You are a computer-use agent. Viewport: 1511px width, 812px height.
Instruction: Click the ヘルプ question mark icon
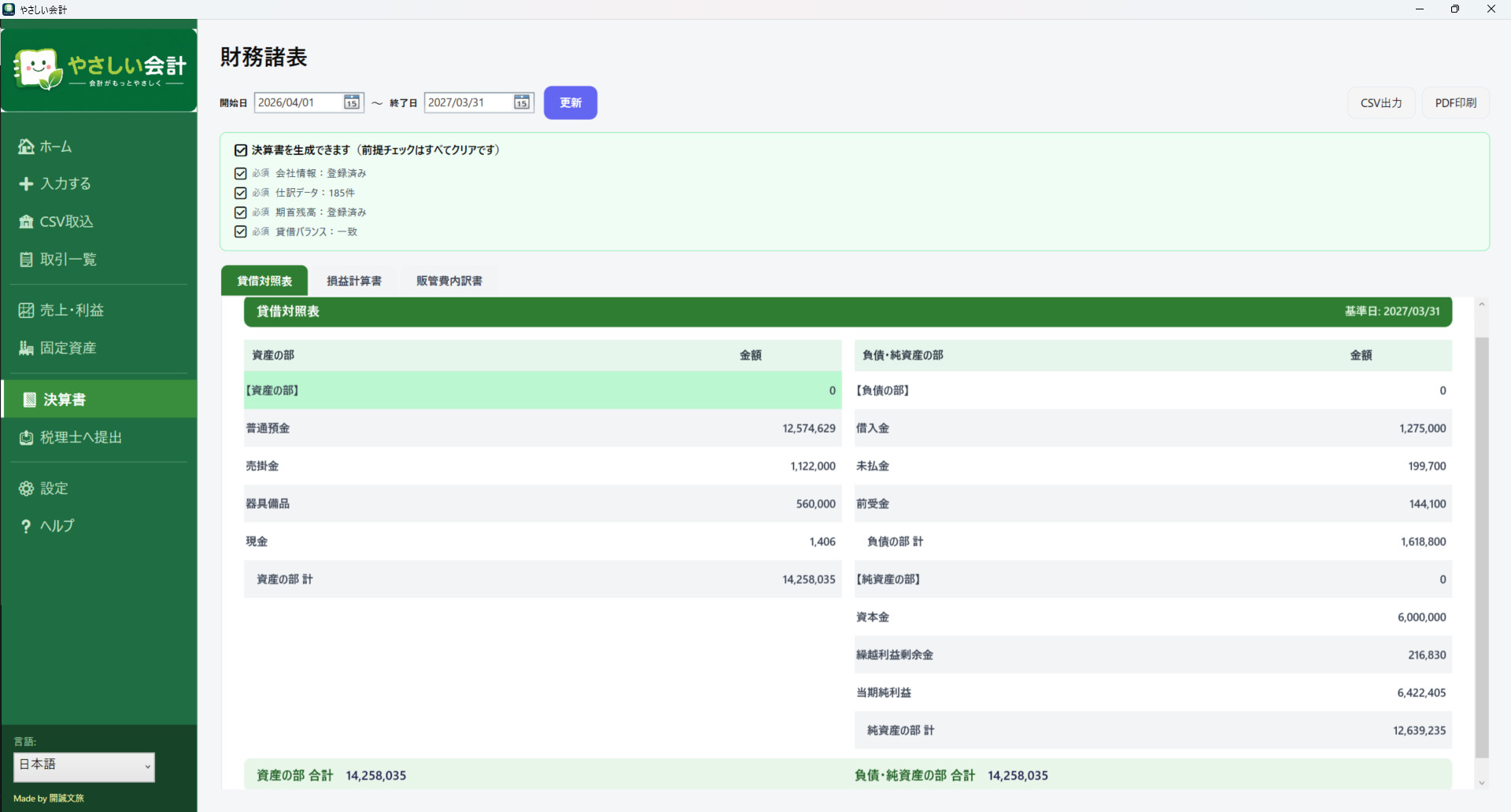coord(26,526)
